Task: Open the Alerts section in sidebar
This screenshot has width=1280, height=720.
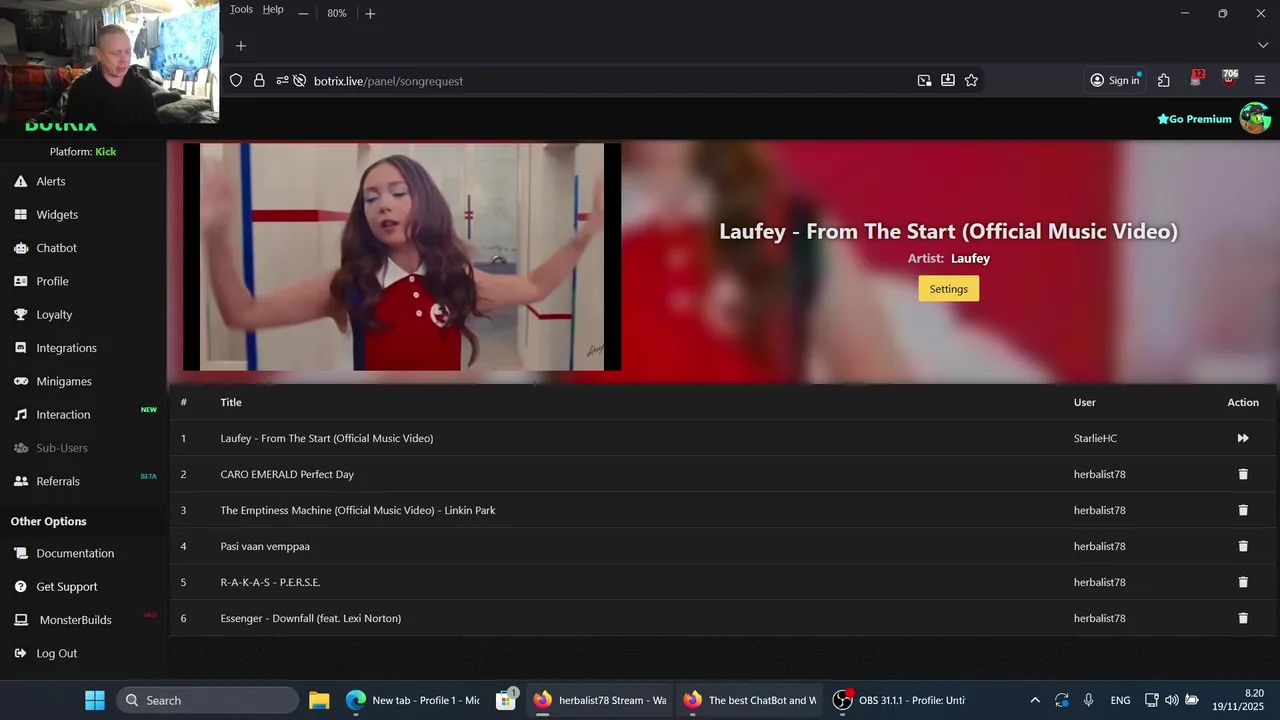Action: pyautogui.click(x=51, y=181)
